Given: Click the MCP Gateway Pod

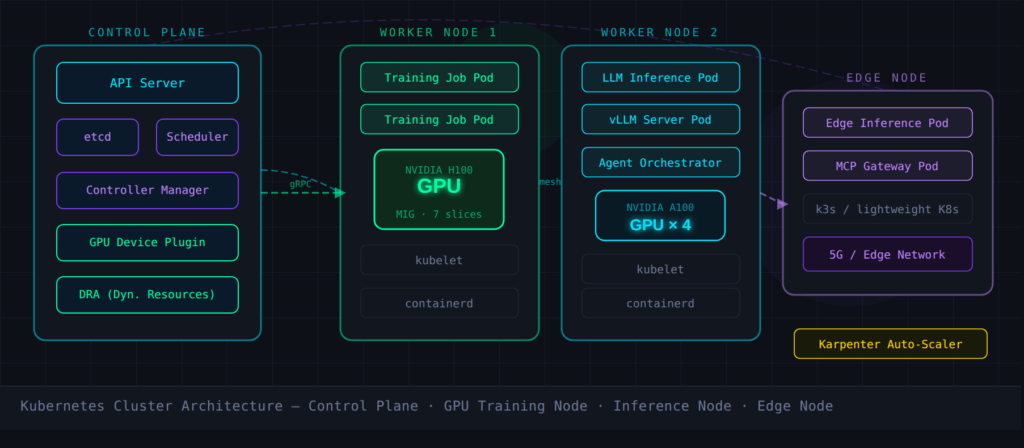Looking at the screenshot, I should 887,166.
